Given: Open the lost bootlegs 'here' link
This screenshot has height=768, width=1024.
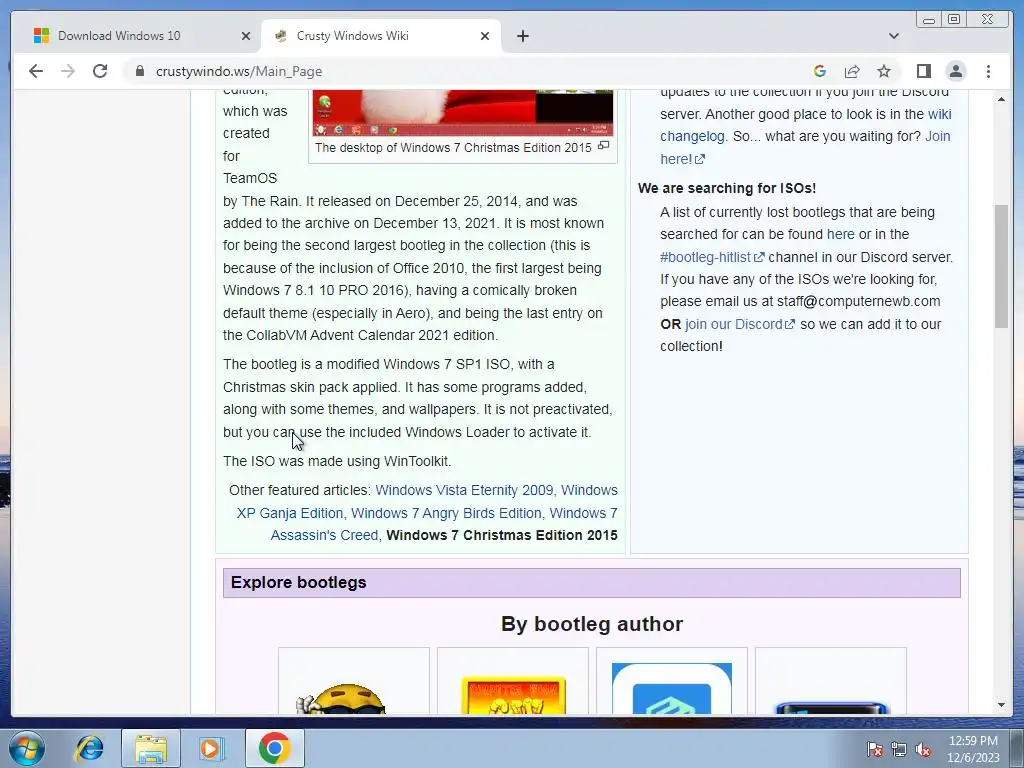Looking at the screenshot, I should click(840, 234).
